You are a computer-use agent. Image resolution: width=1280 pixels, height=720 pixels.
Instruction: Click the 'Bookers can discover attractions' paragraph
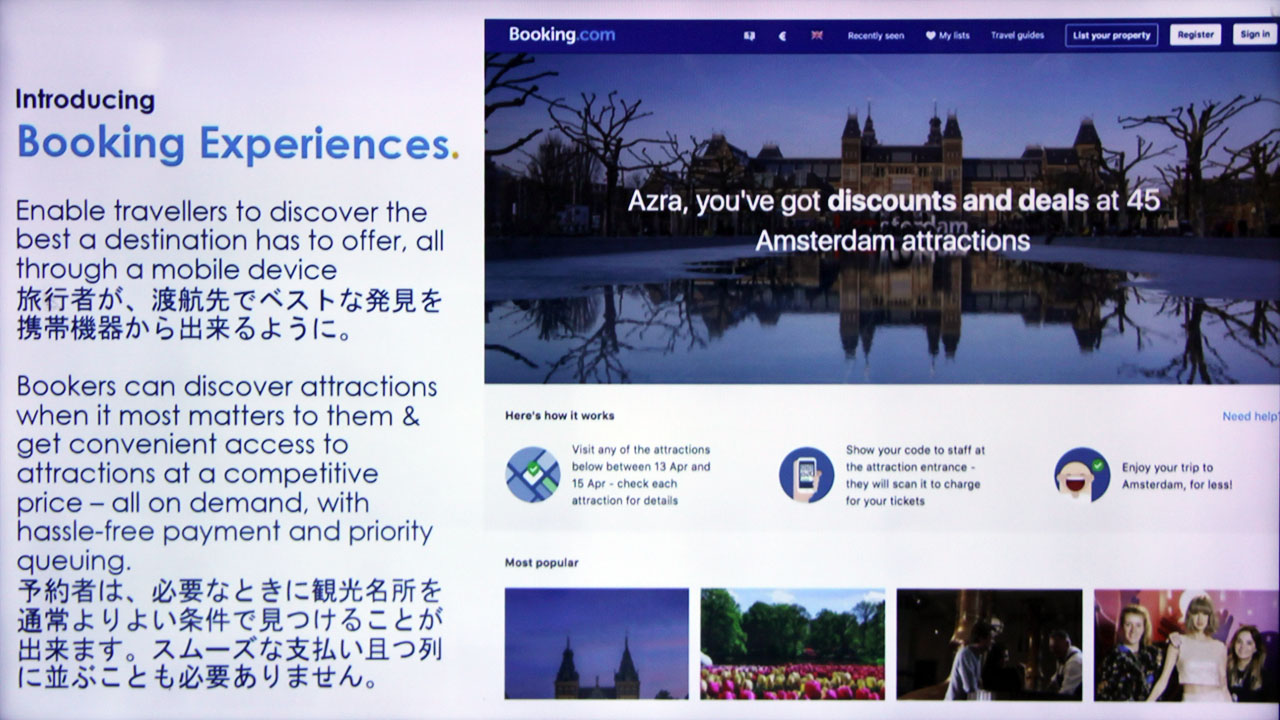[x=227, y=472]
